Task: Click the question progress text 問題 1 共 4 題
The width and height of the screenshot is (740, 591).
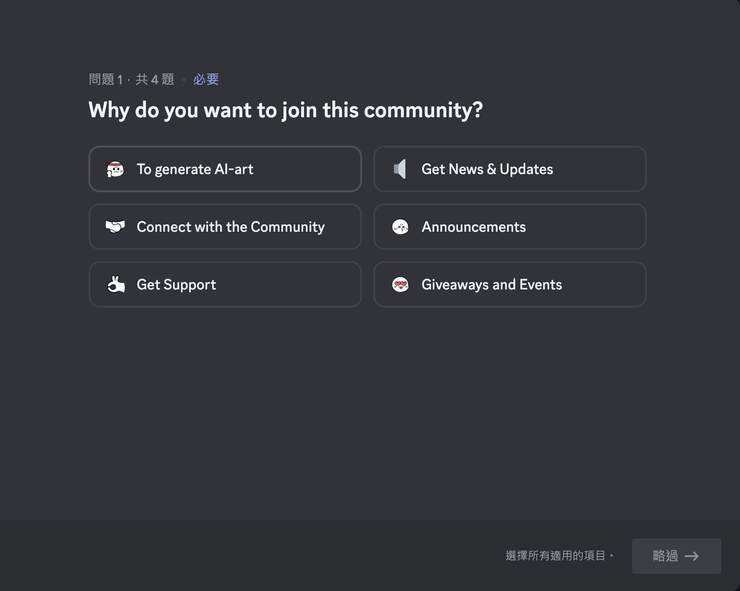Action: tap(132, 79)
